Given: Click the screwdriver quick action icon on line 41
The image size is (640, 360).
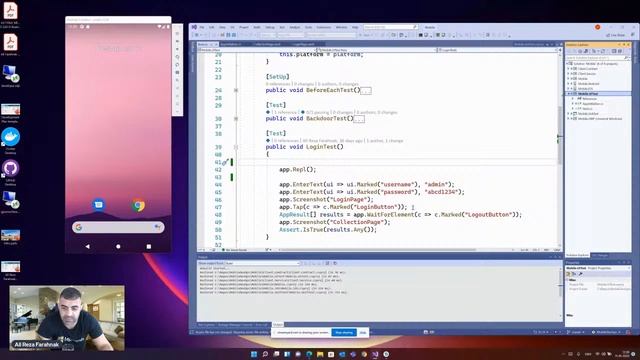Looking at the screenshot, I should [x=225, y=162].
